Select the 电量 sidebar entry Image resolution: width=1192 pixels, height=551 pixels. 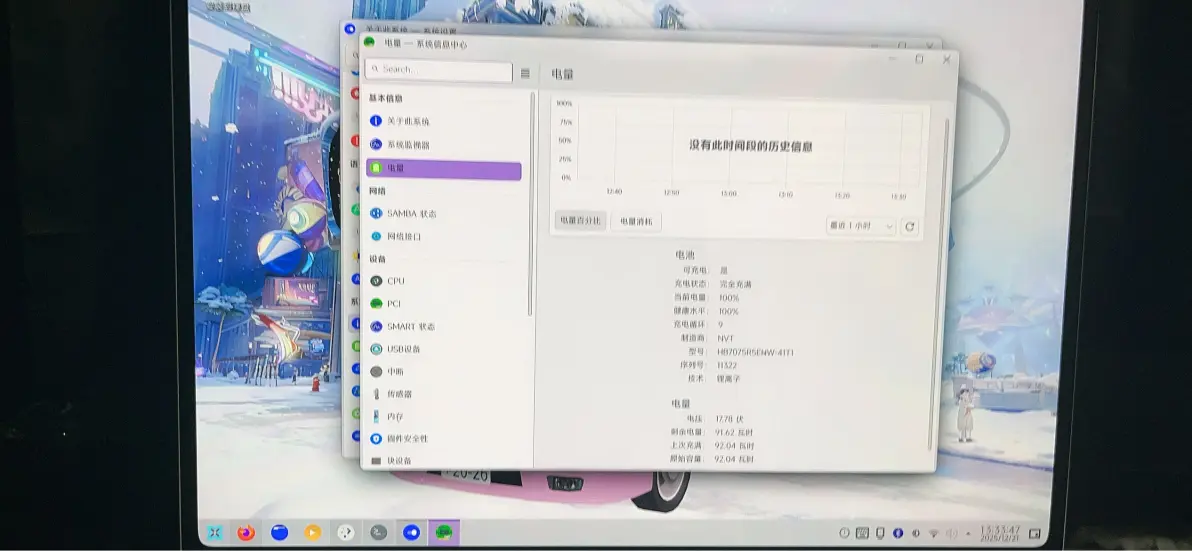pos(444,168)
